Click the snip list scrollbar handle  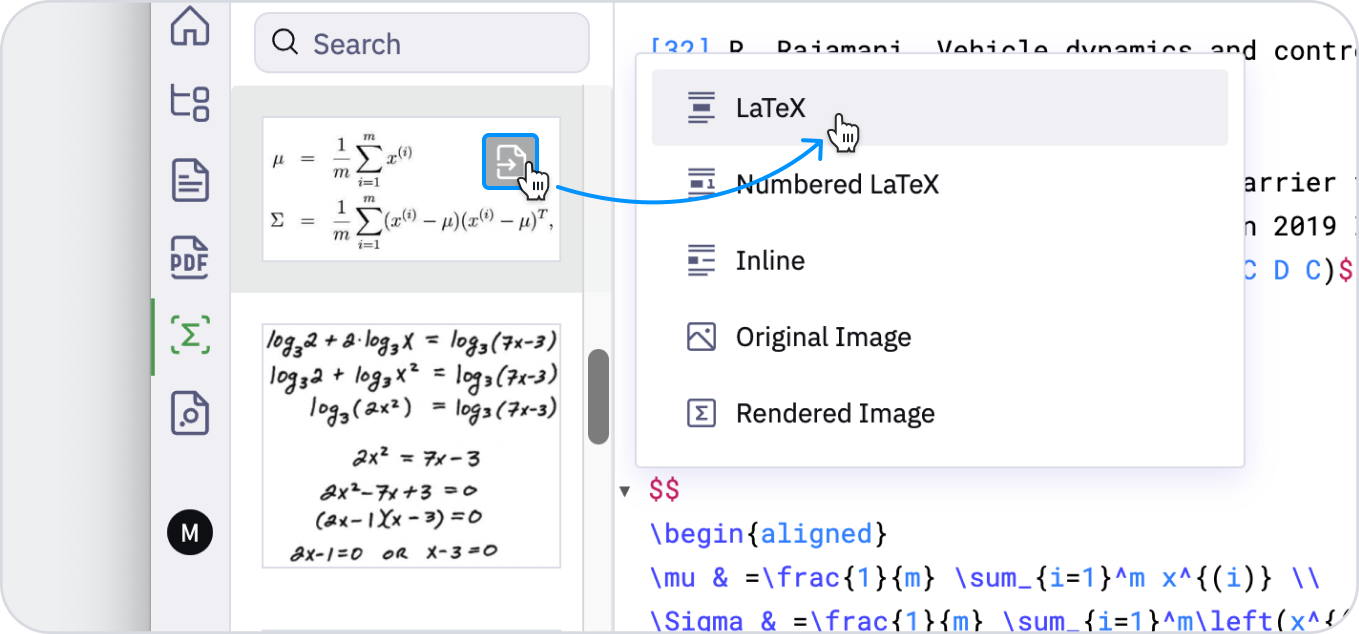(x=598, y=396)
